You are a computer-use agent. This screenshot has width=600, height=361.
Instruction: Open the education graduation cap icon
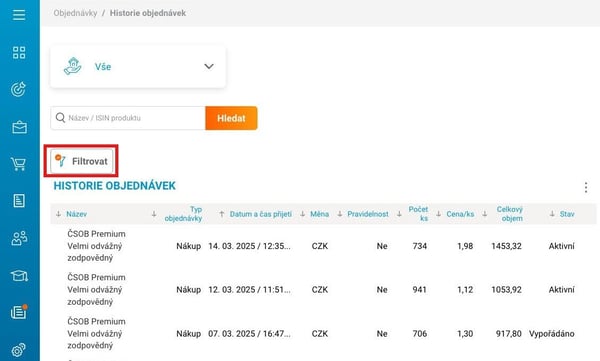click(x=19, y=275)
